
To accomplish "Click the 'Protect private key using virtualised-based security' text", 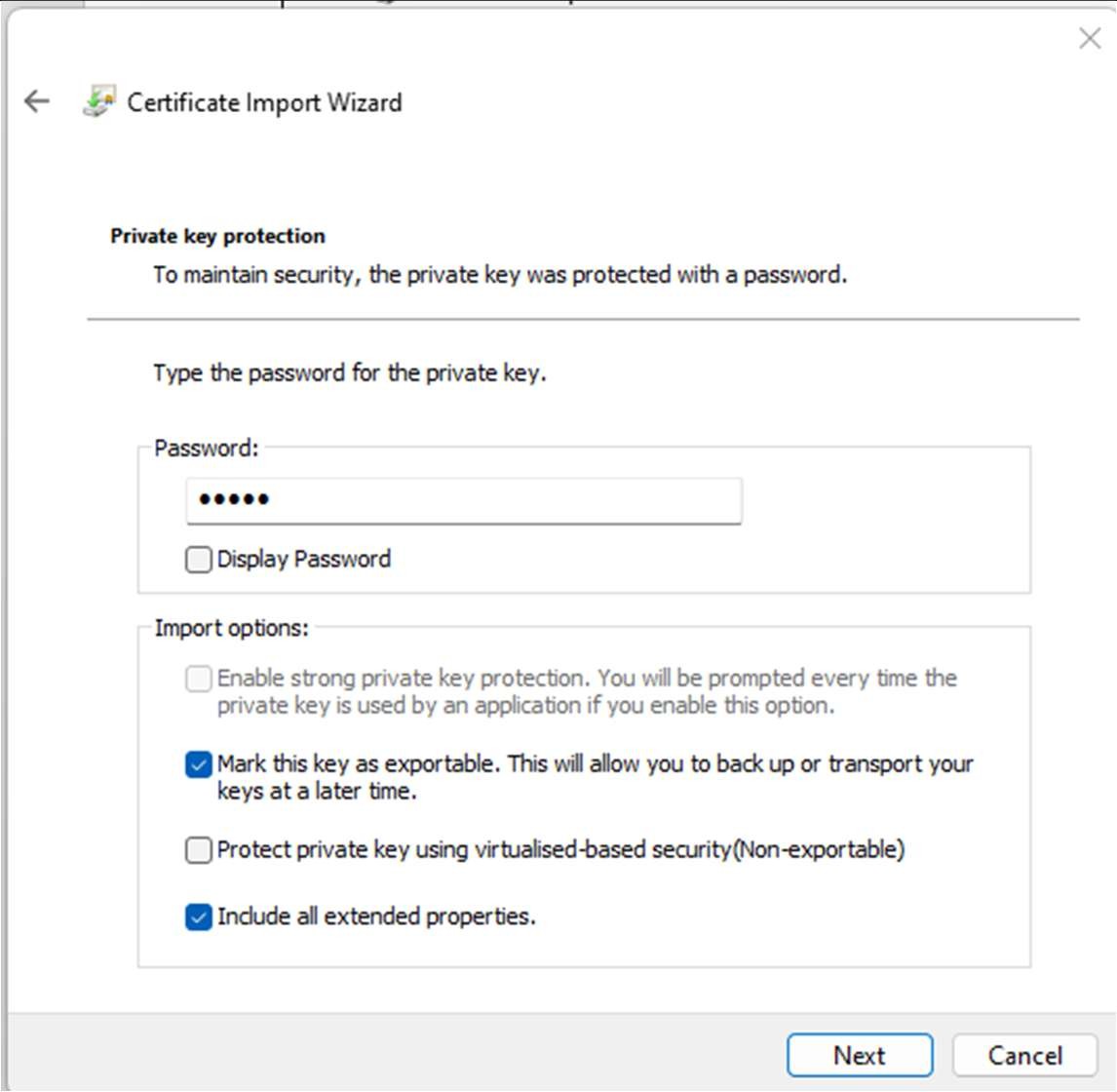I will click(560, 850).
